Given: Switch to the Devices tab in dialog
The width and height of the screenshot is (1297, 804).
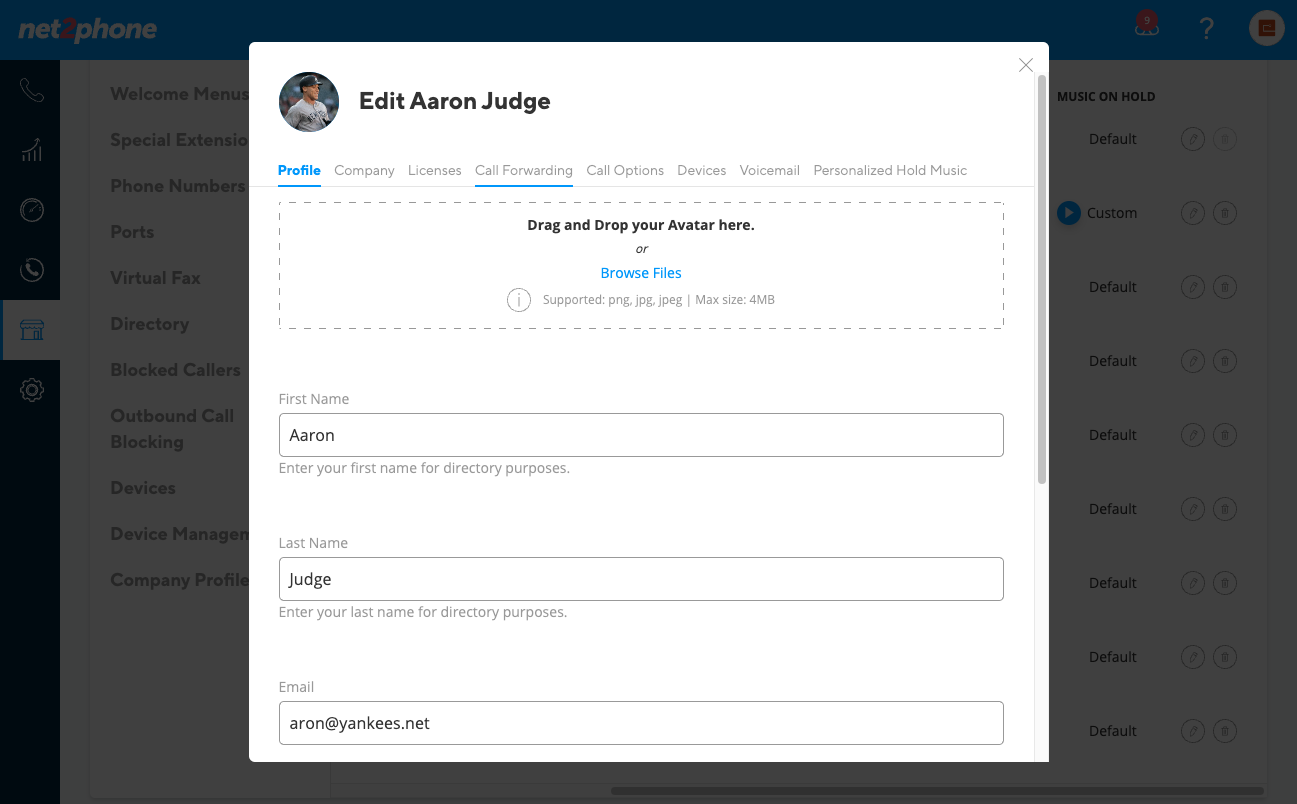Looking at the screenshot, I should 702,171.
